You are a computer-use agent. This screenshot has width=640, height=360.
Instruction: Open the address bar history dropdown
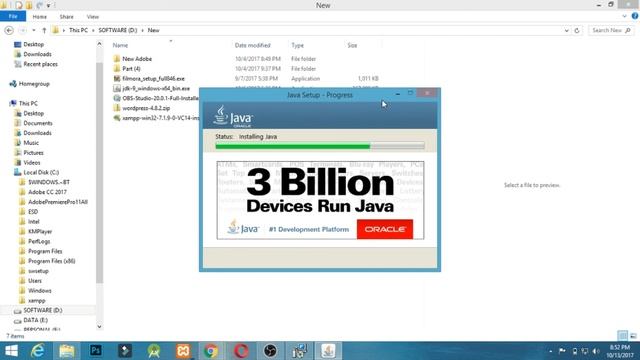click(x=567, y=30)
